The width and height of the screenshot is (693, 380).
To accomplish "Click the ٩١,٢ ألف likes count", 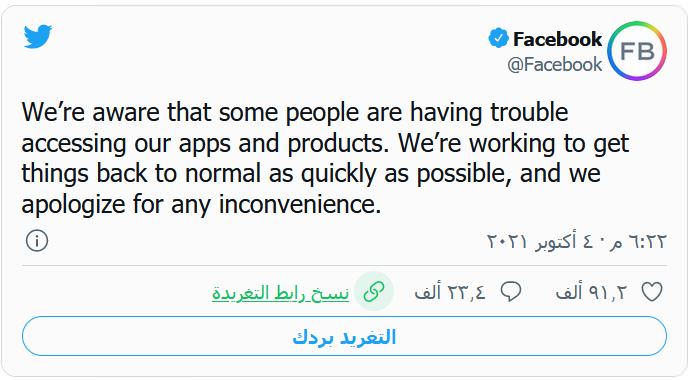I will click(x=591, y=292).
